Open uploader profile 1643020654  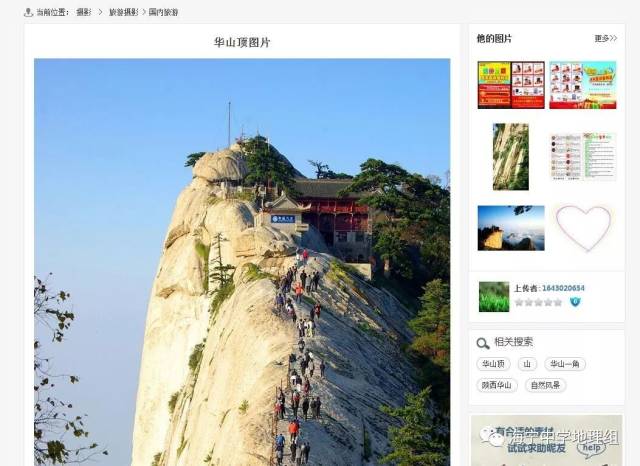(563, 288)
